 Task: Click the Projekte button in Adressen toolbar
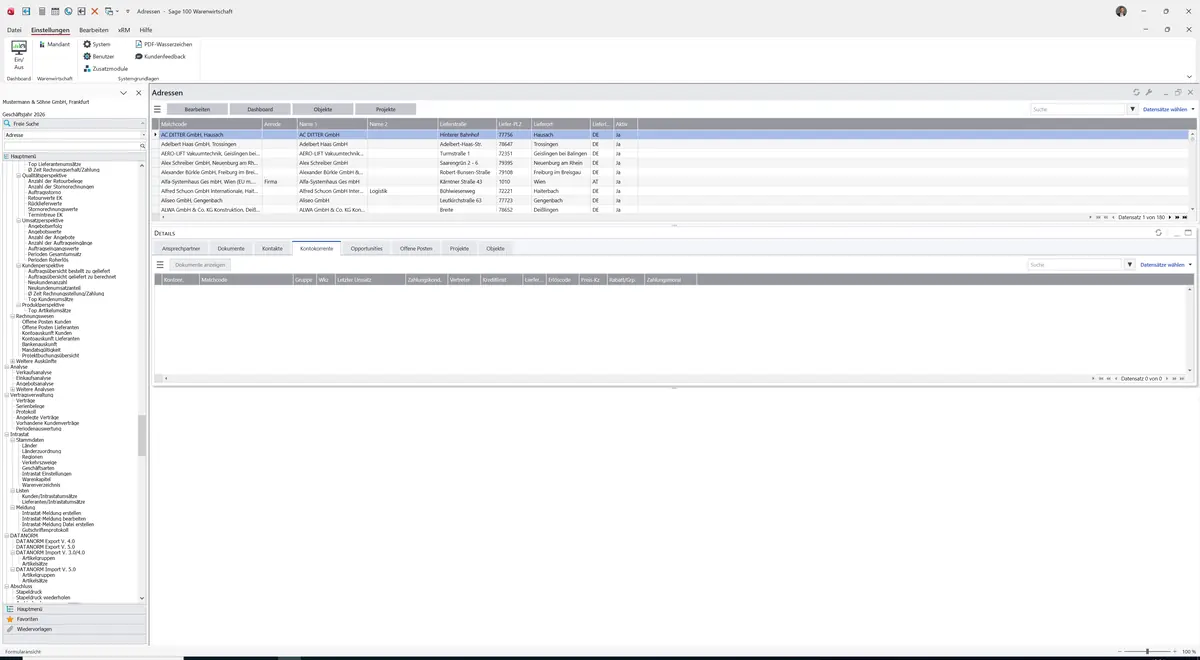click(x=386, y=109)
